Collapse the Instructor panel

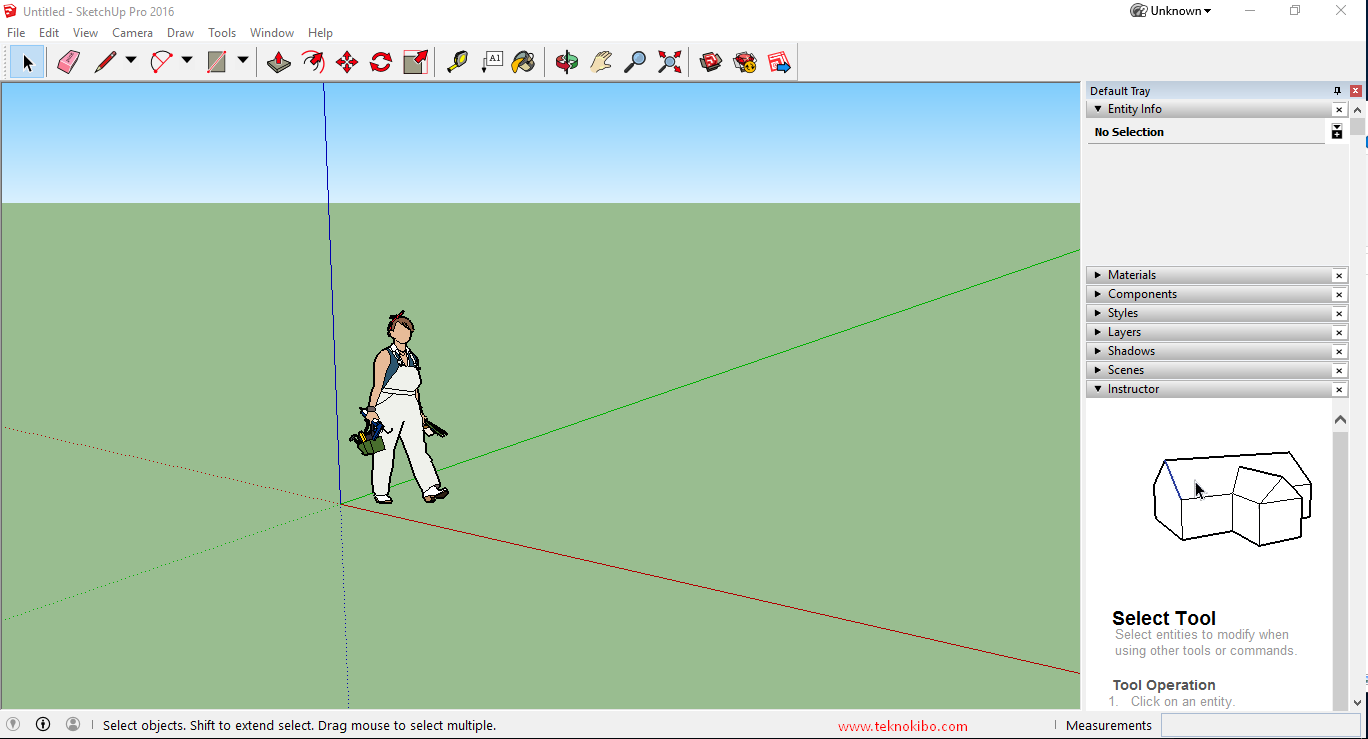[1098, 389]
